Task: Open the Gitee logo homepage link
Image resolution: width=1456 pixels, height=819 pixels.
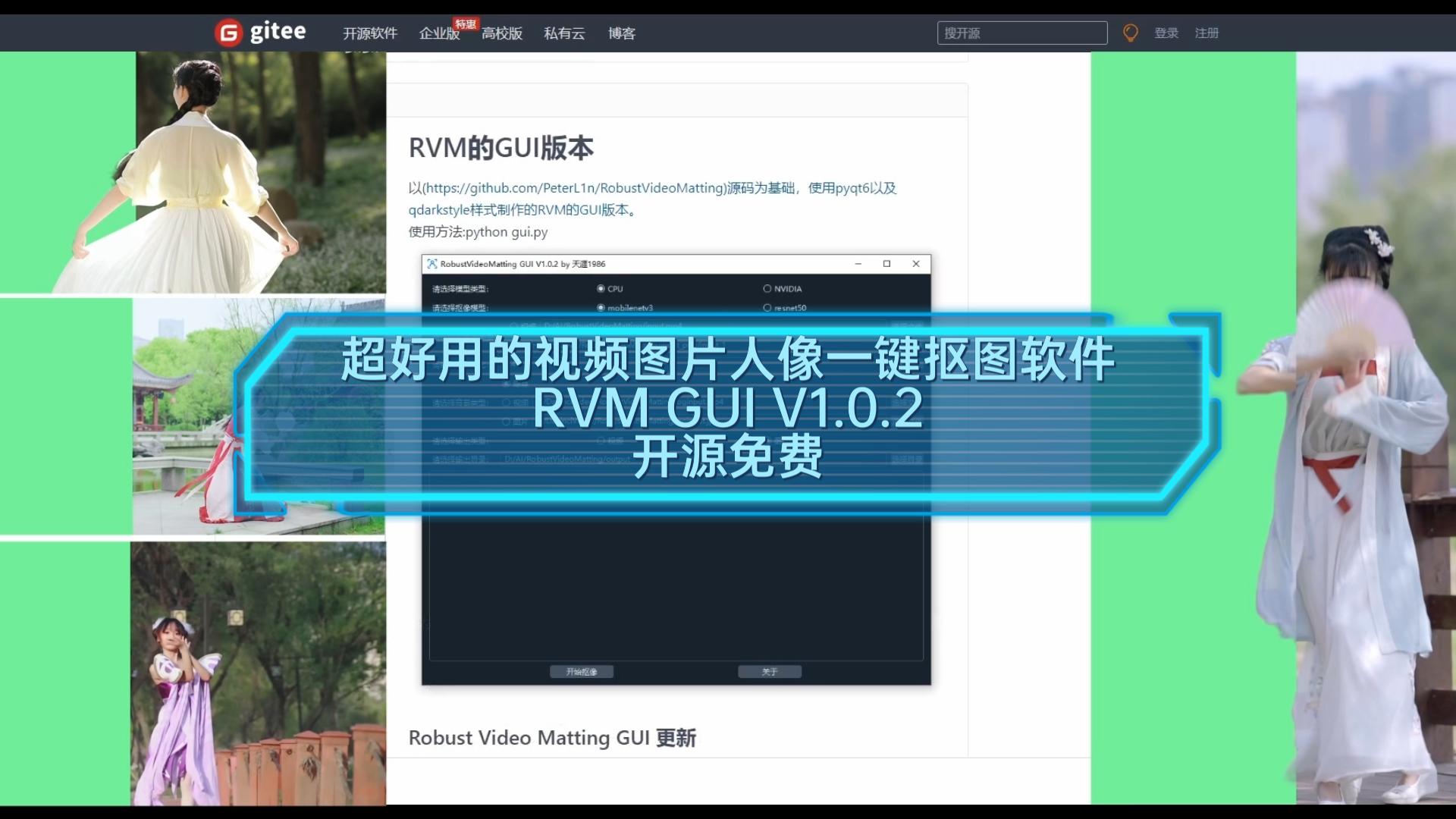Action: [260, 32]
